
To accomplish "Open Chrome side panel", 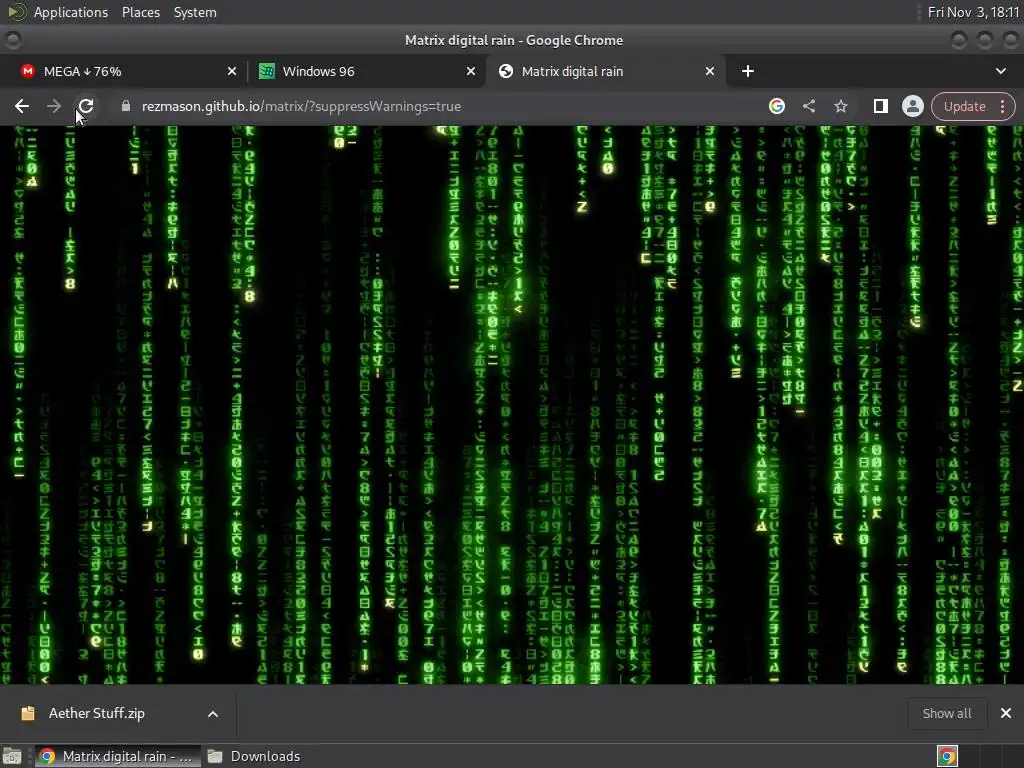I will point(880,106).
